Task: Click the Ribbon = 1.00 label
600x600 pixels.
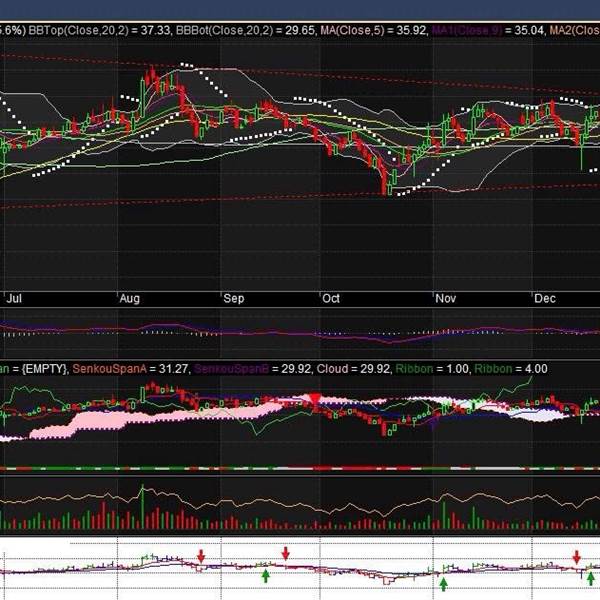Action: coord(432,369)
